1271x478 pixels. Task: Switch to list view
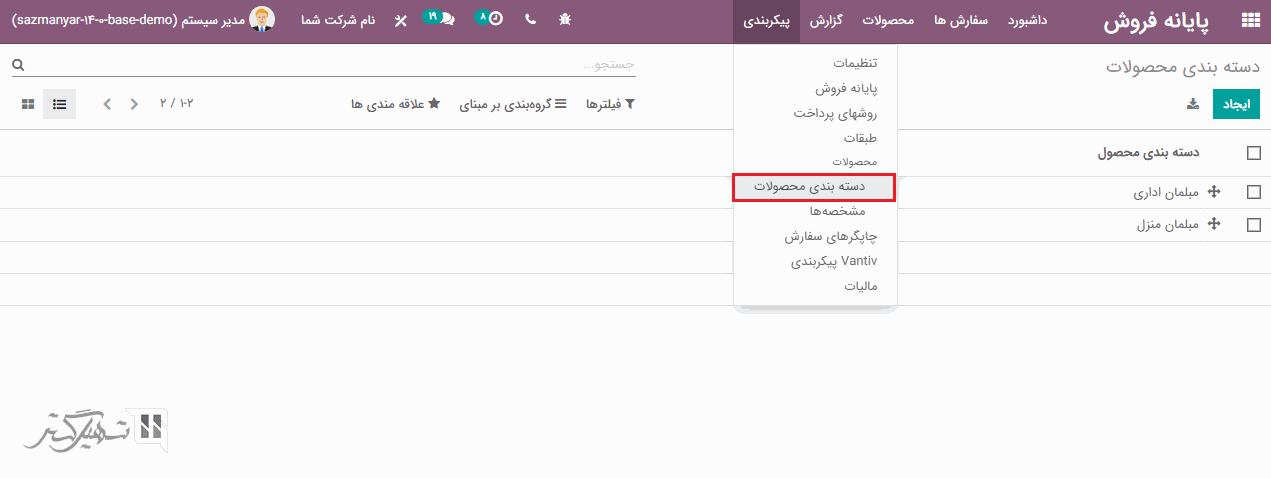(60, 104)
